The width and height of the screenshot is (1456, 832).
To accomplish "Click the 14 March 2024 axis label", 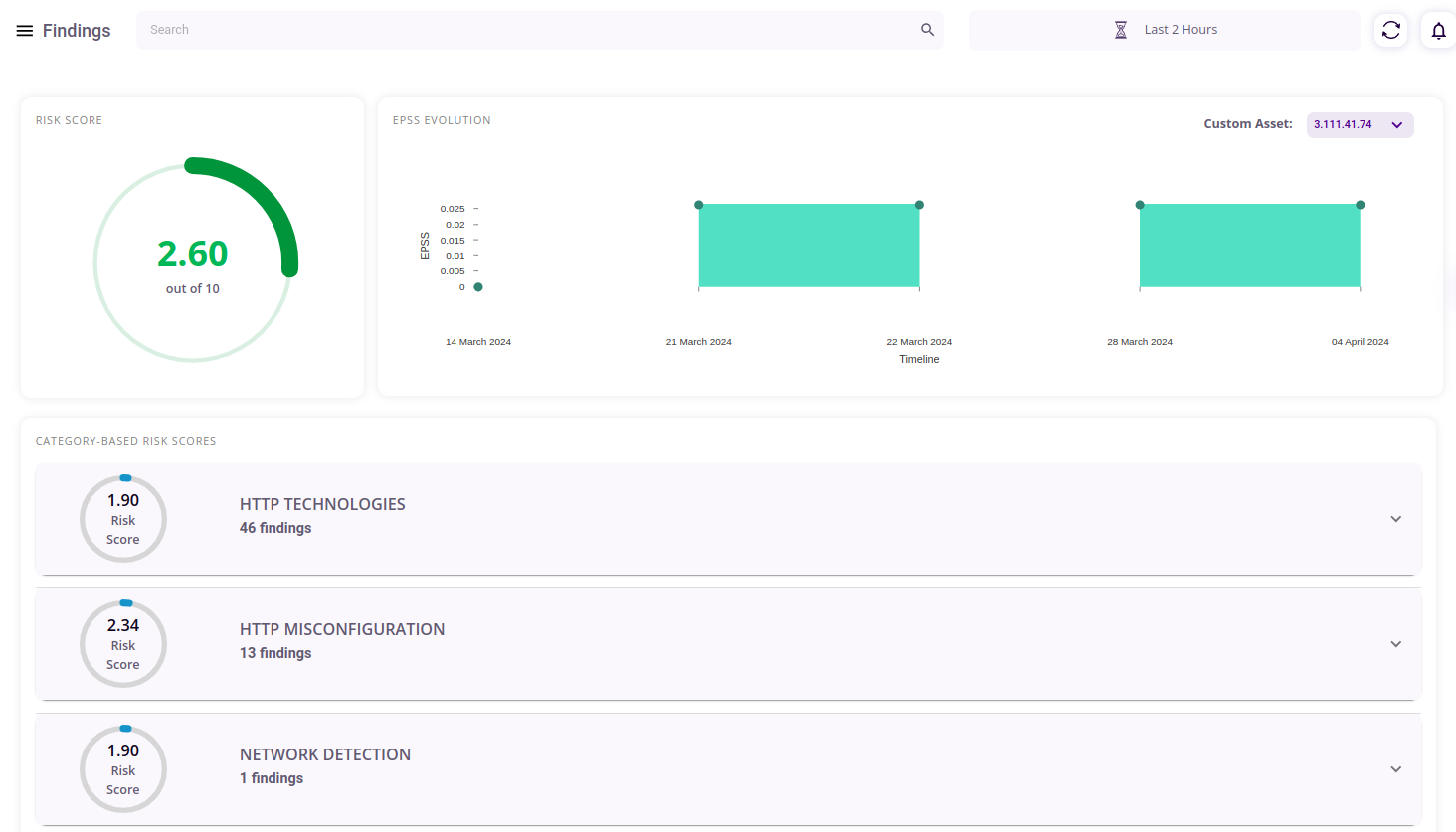I will [478, 342].
